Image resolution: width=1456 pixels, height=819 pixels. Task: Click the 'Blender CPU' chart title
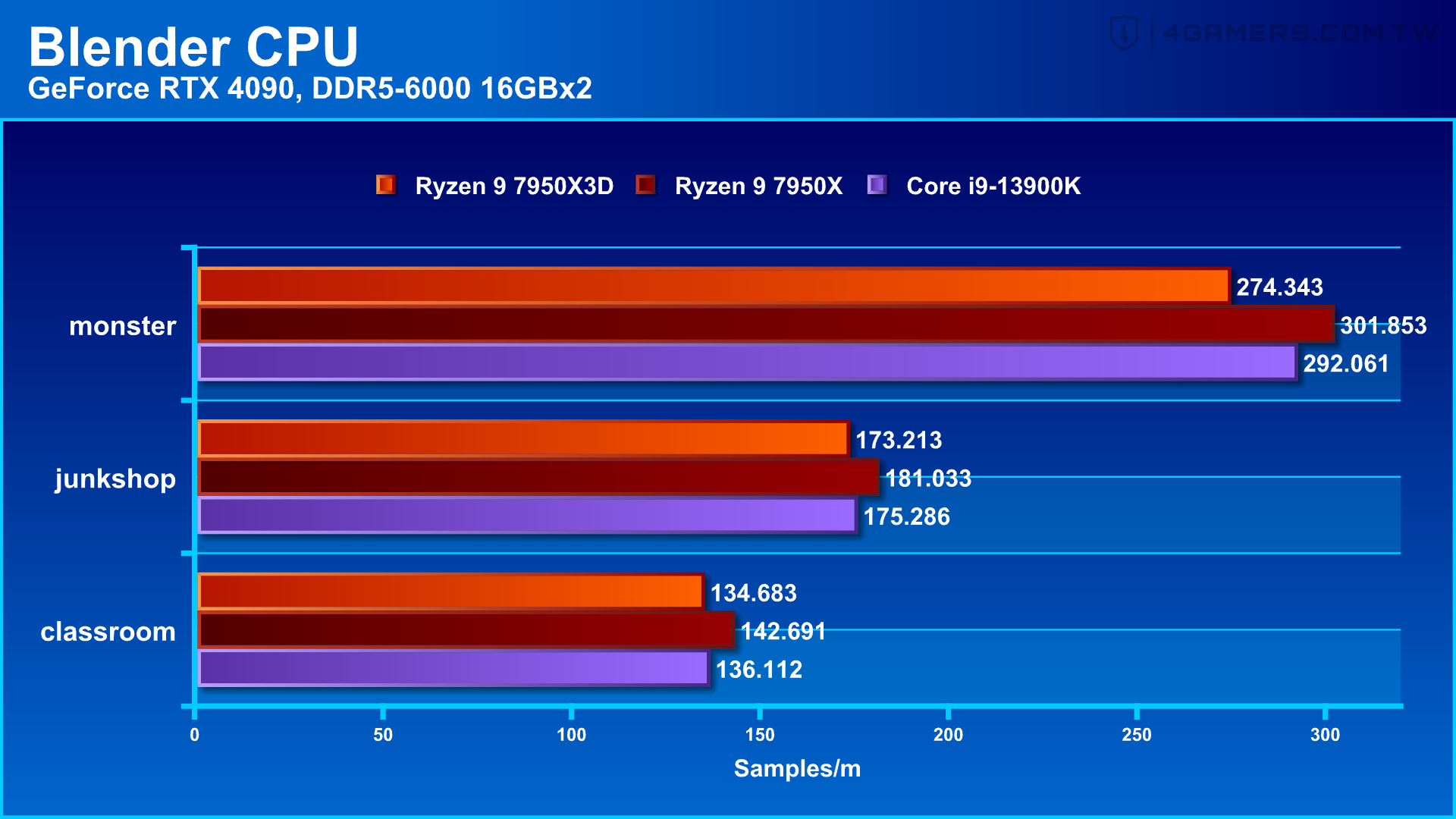[193, 47]
